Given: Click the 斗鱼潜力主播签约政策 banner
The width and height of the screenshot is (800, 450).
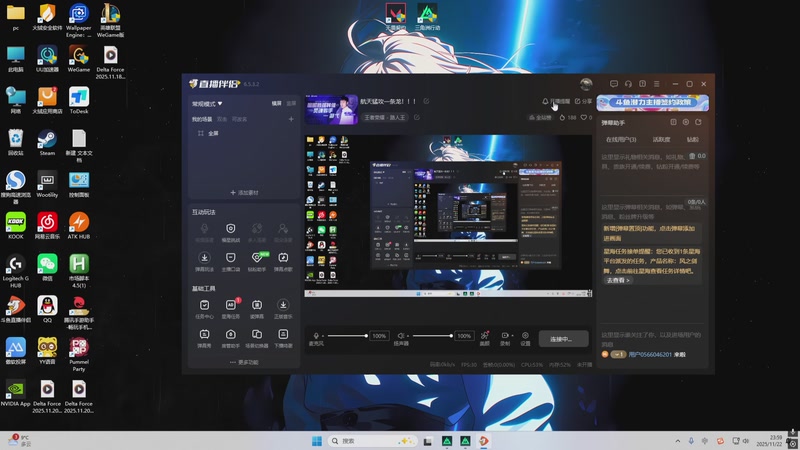Looking at the screenshot, I should point(653,103).
